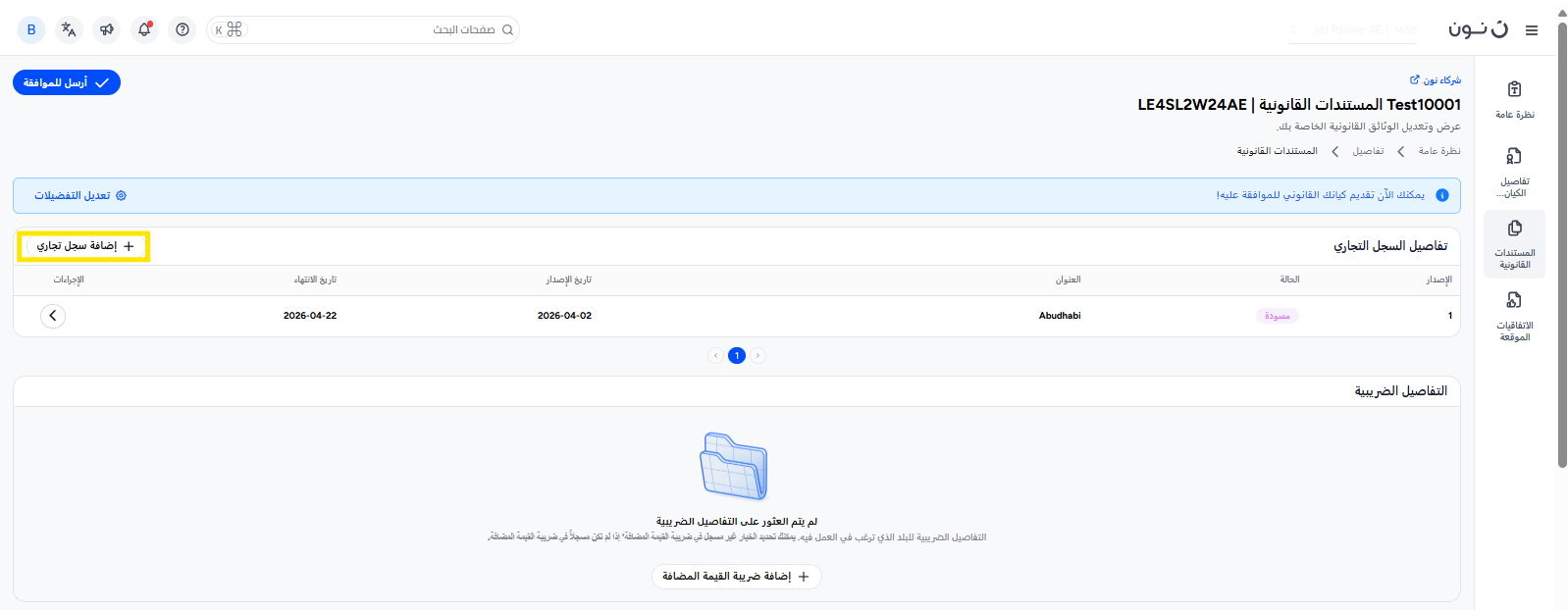Click إضافة ضريبة القيمة المضافة button
The height and width of the screenshot is (610, 1568).
click(737, 577)
